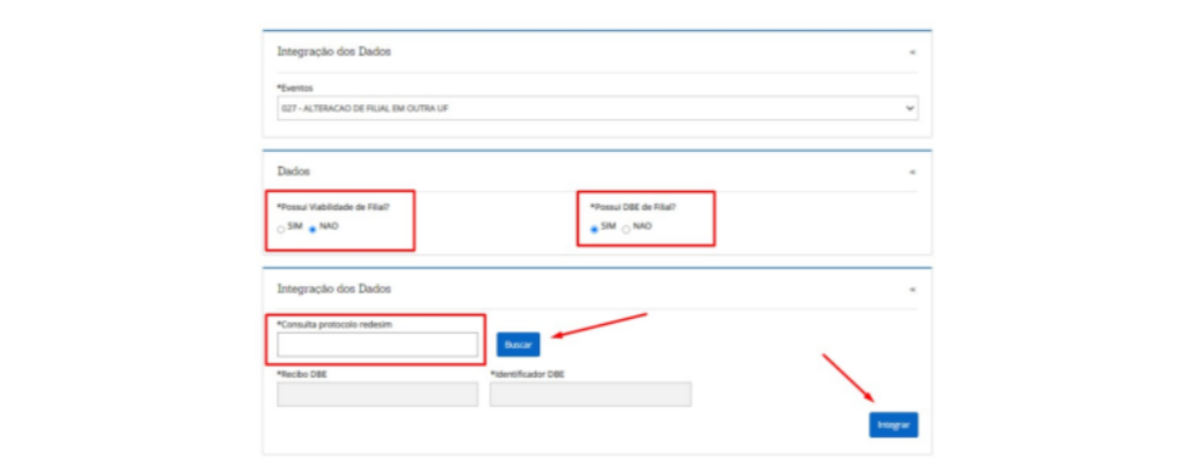
Task: Click the Eventos field label
Action: click(295, 88)
